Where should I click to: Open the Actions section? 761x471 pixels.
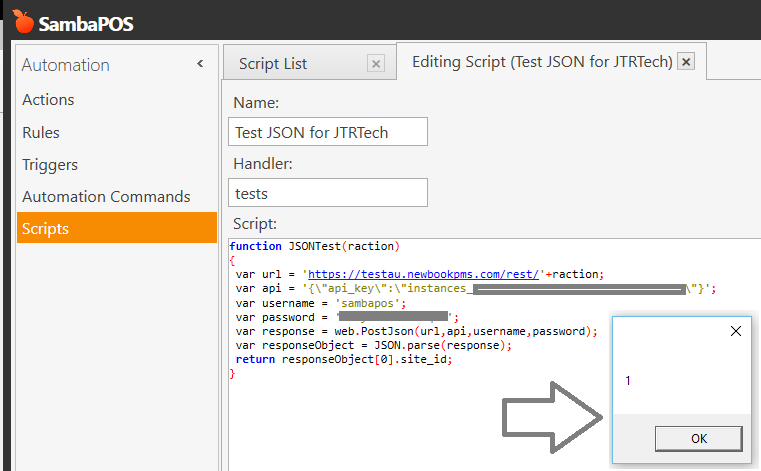pos(48,100)
